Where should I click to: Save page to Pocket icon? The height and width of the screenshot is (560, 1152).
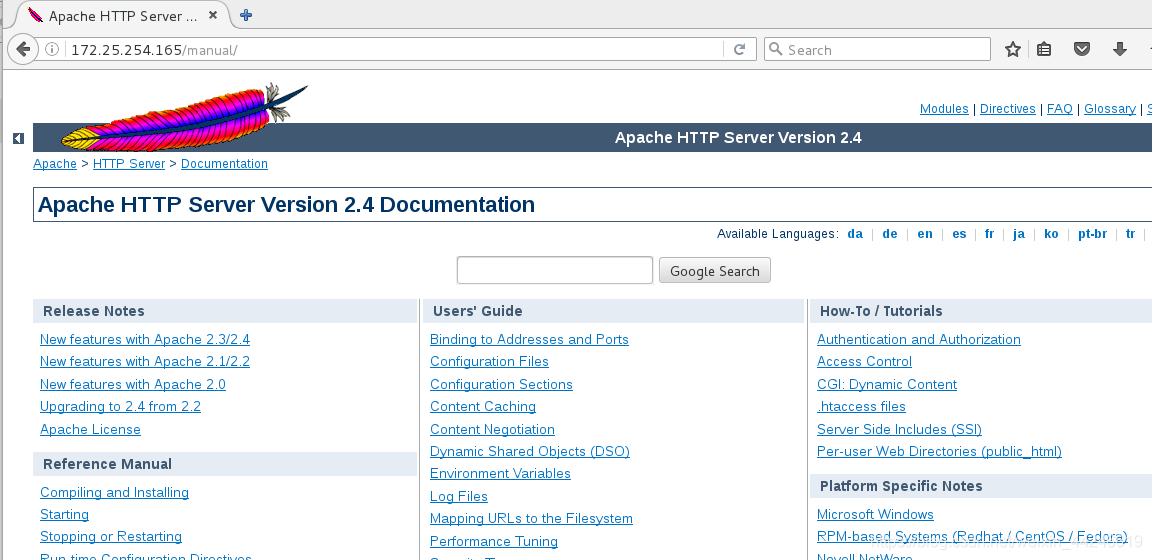click(x=1081, y=49)
